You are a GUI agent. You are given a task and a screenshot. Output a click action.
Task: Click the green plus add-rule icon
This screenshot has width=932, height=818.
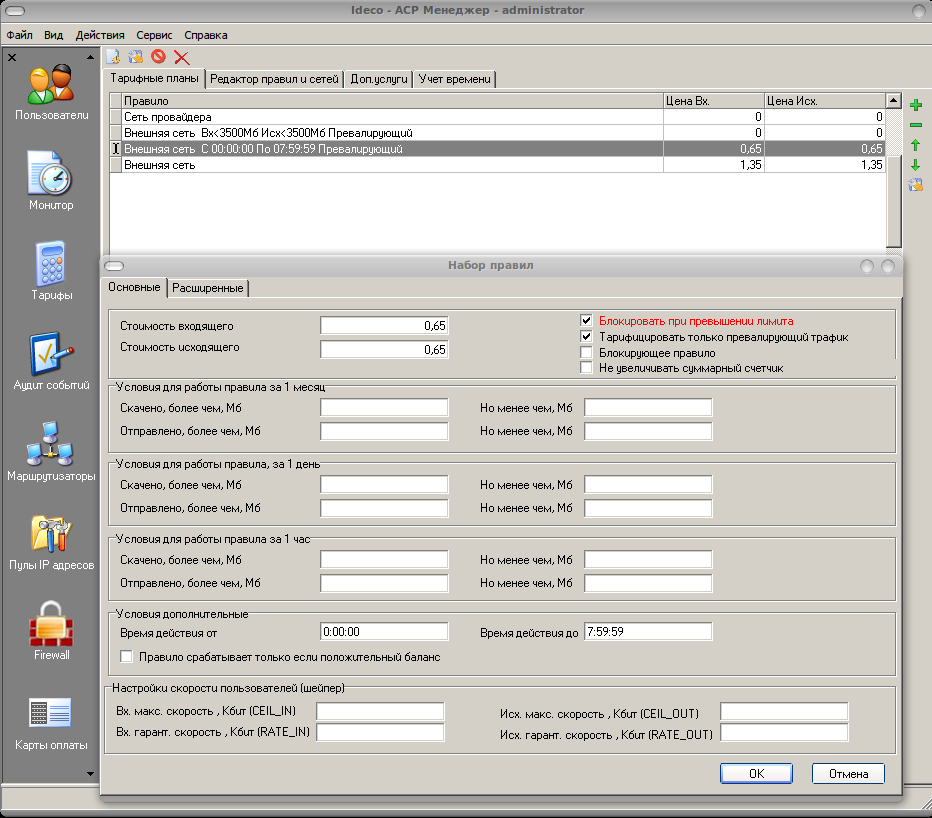pyautogui.click(x=915, y=105)
